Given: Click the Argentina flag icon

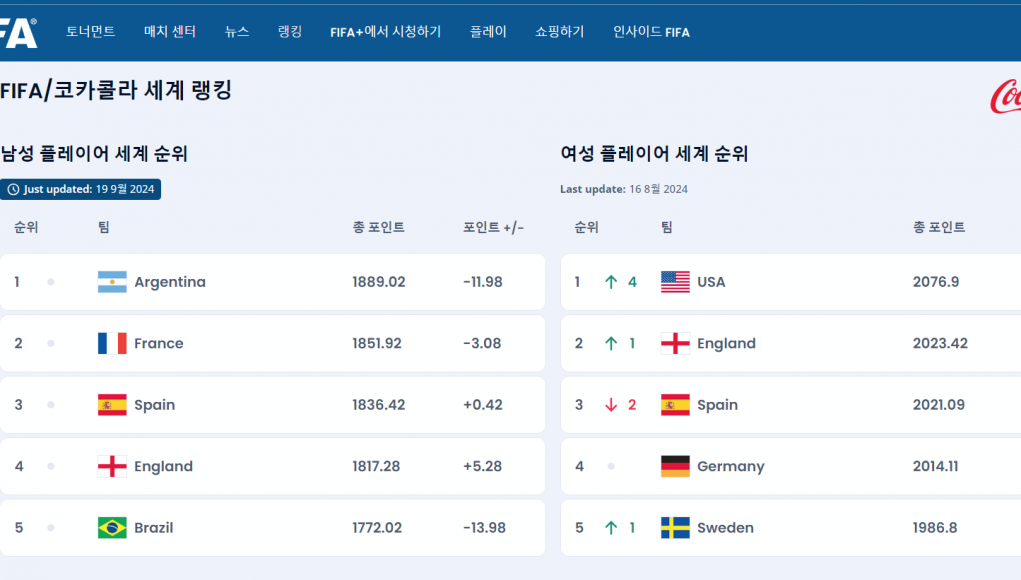Looking at the screenshot, I should pyautogui.click(x=112, y=282).
